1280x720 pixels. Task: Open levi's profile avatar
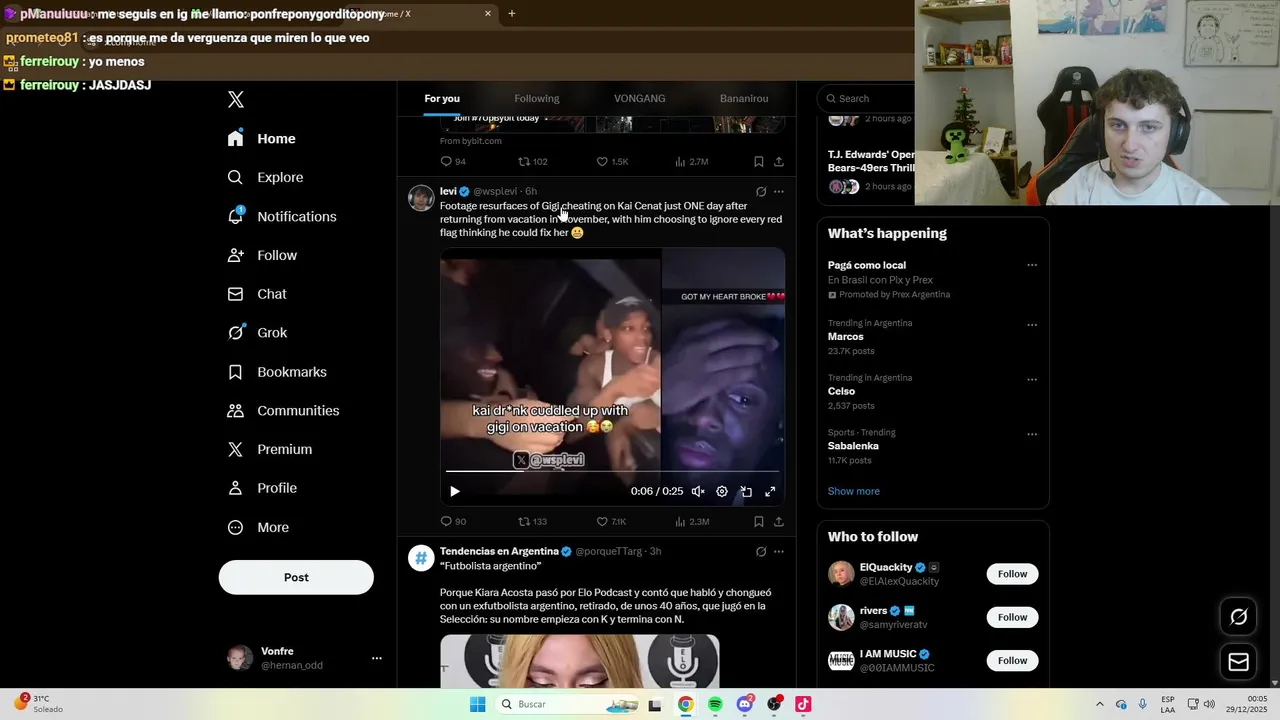click(421, 197)
